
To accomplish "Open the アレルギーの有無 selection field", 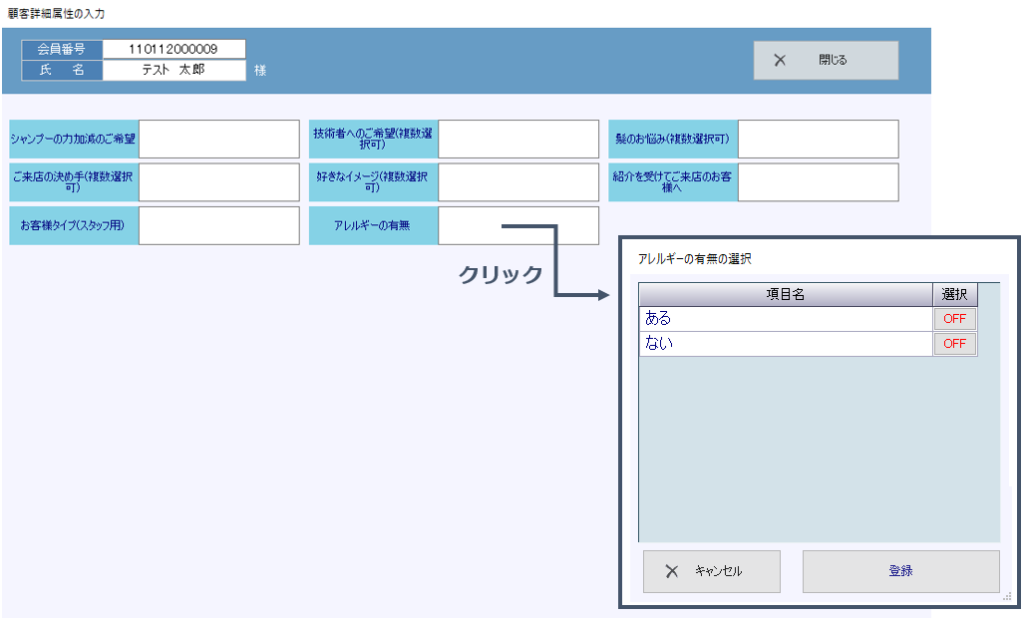I will 518,226.
